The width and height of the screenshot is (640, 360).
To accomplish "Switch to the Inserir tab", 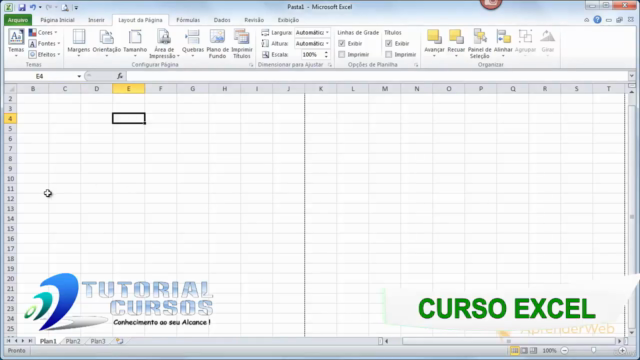I will point(96,20).
